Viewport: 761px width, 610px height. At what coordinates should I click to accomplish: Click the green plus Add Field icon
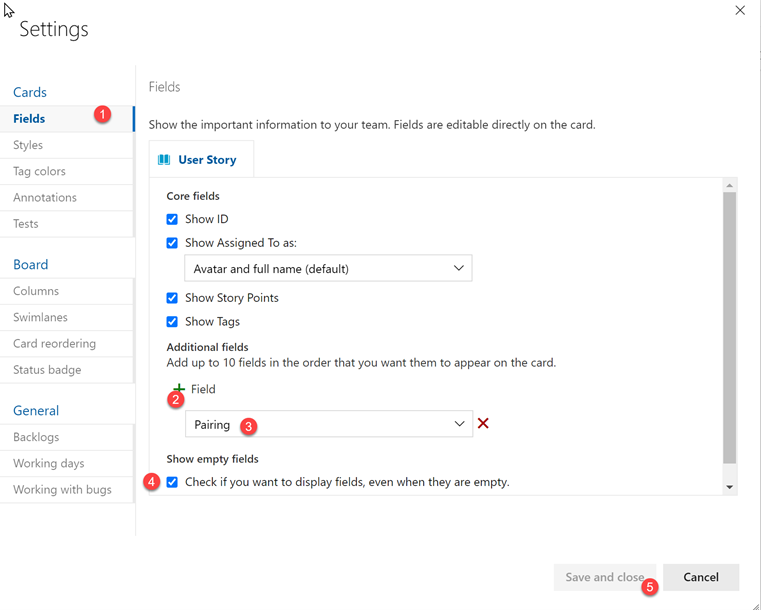(x=180, y=389)
